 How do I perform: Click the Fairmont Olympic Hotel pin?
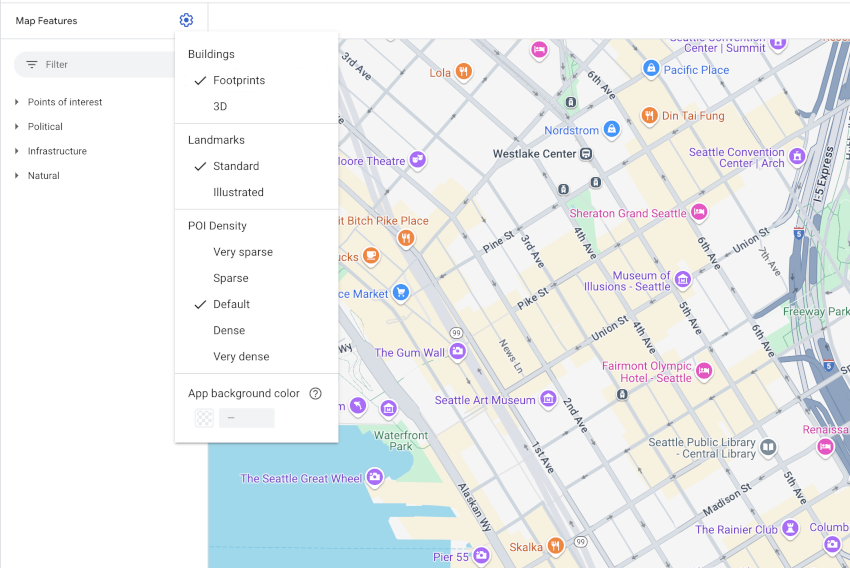pos(704,371)
